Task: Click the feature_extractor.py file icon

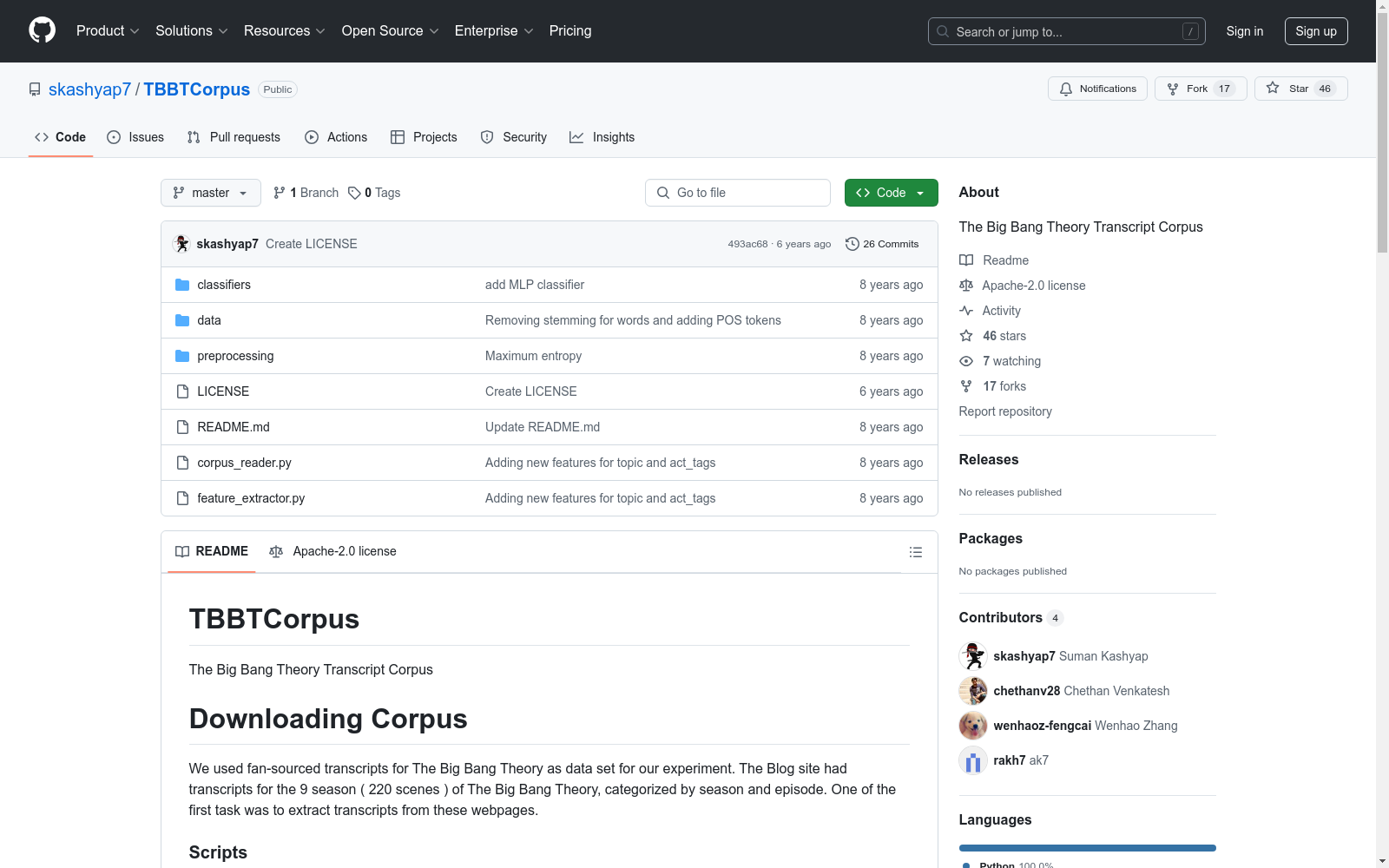Action: point(182,498)
